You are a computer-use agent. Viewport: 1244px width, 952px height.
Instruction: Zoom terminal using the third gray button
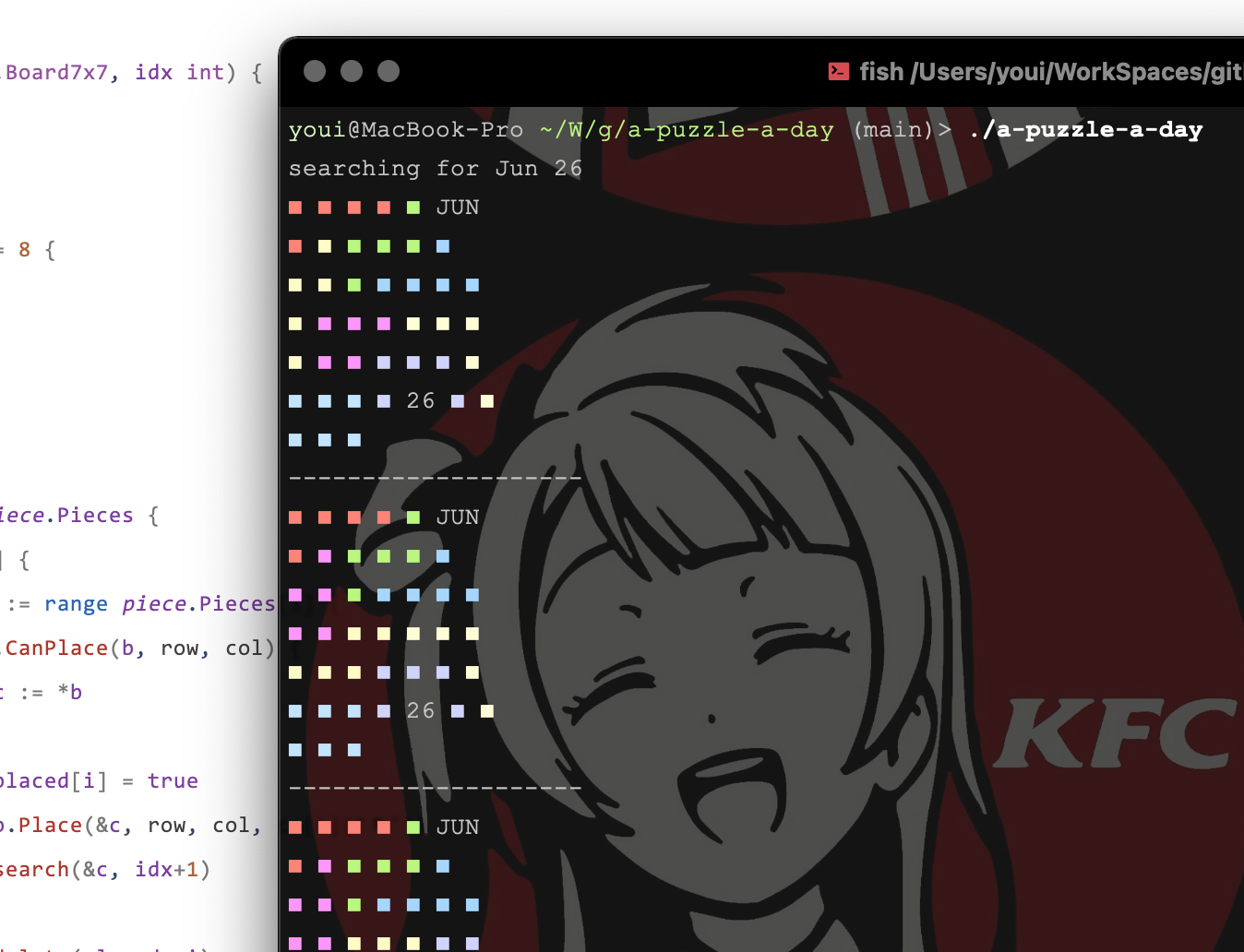(x=389, y=71)
